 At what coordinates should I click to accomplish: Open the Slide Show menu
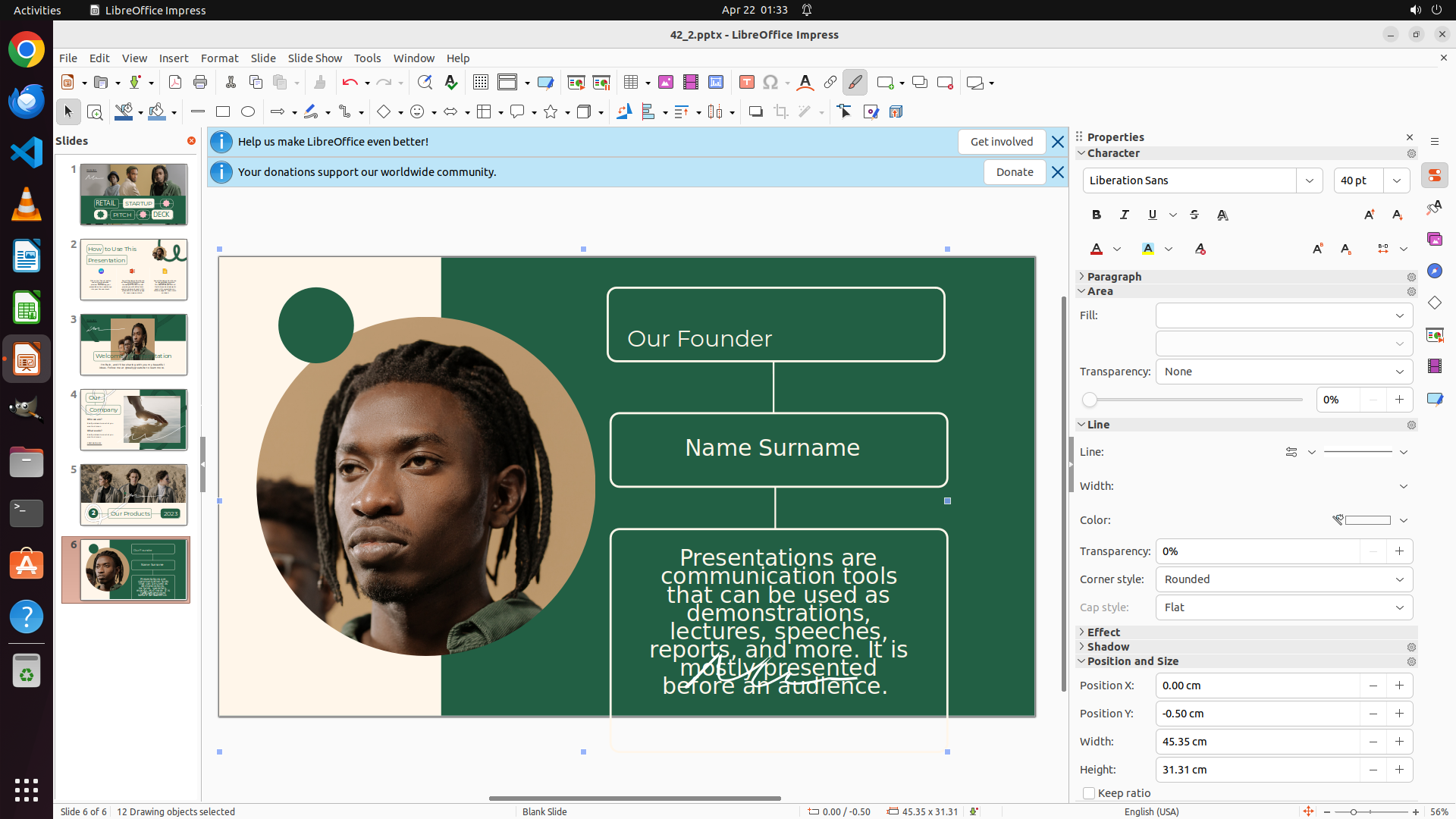[315, 58]
